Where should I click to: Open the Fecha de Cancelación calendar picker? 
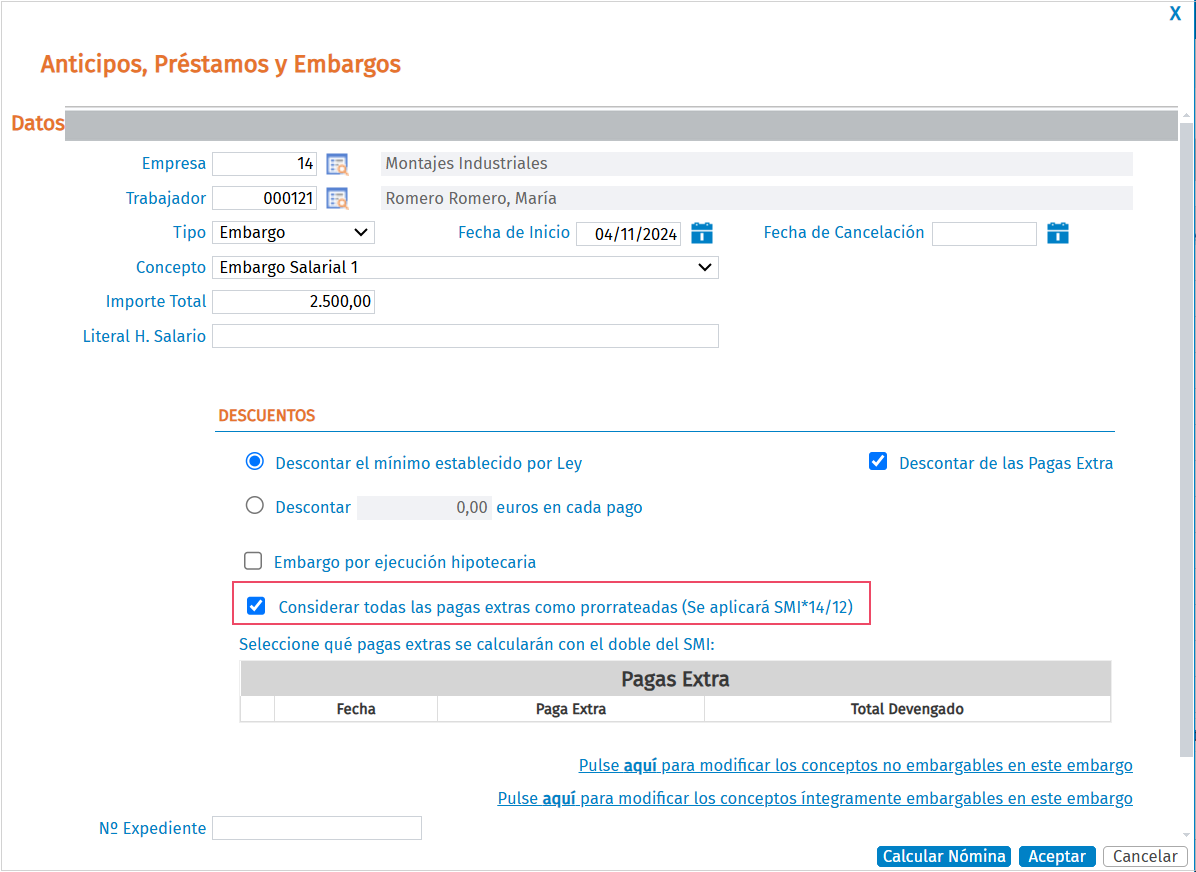coord(1058,233)
